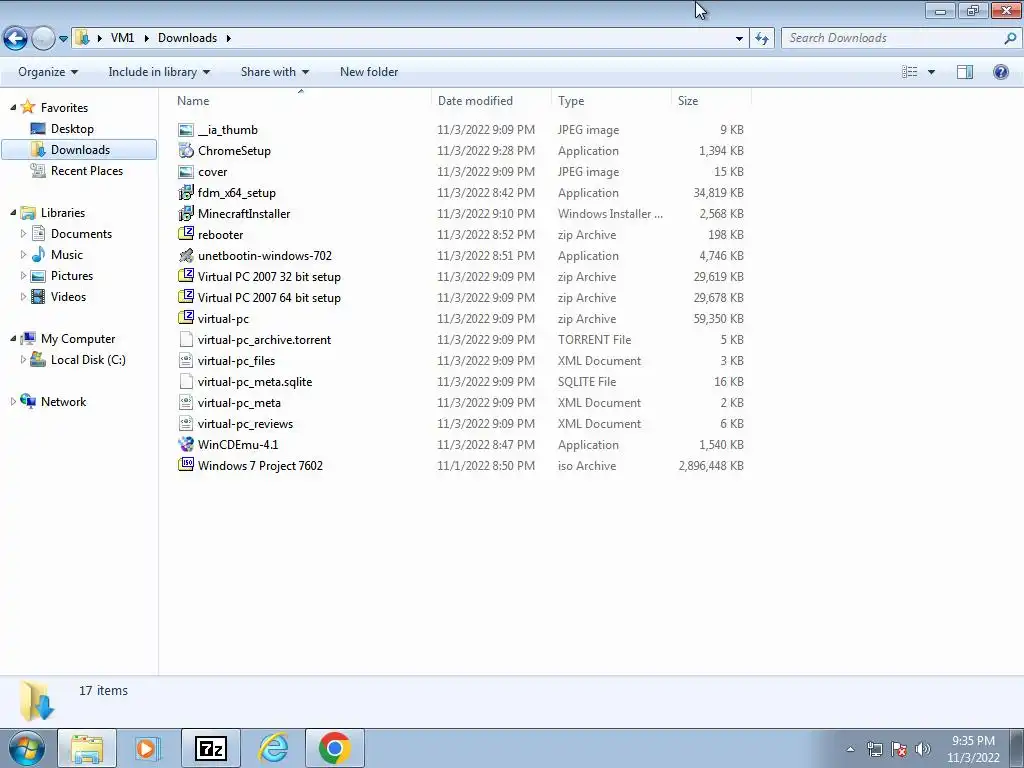This screenshot has width=1024, height=768.
Task: Open the Share with menu
Action: click(x=274, y=72)
